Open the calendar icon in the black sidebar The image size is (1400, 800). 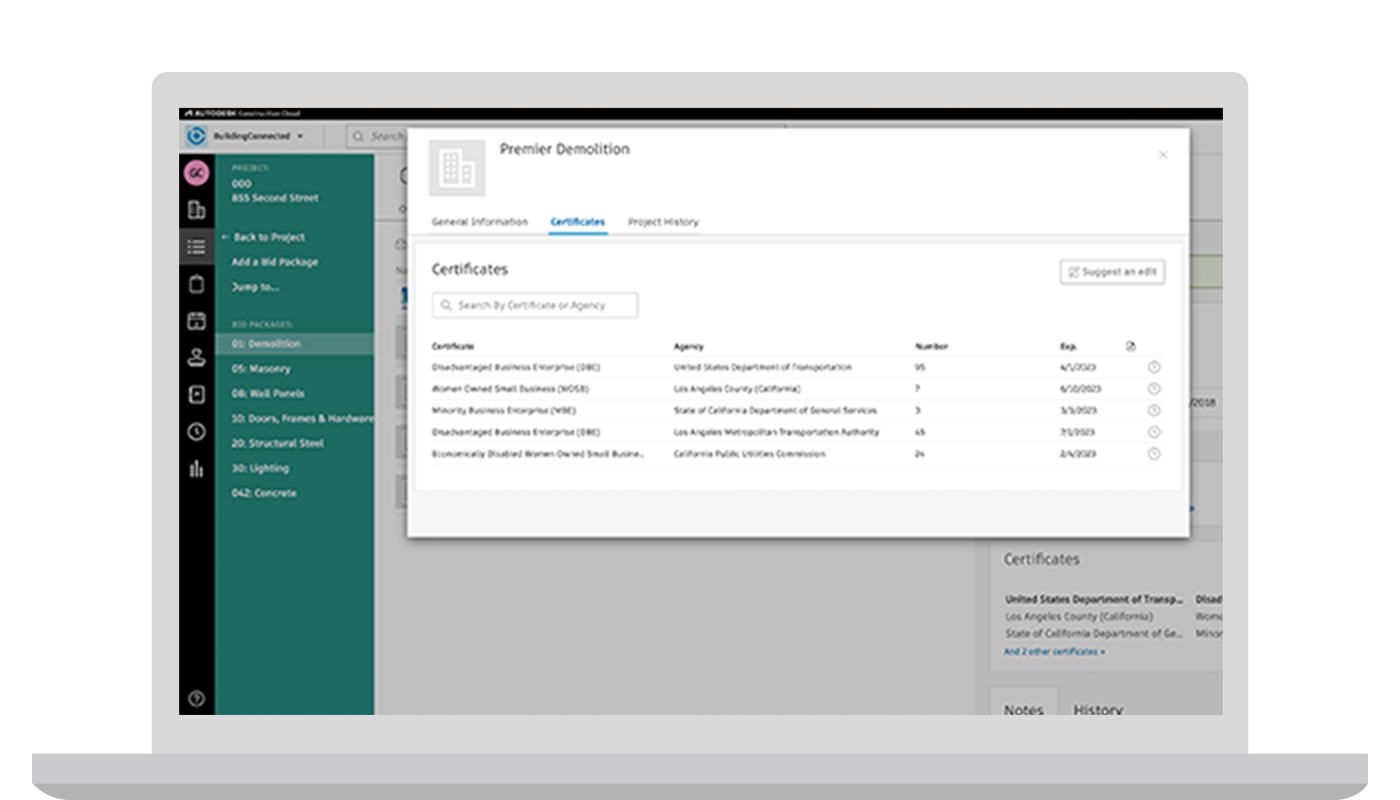tap(196, 320)
